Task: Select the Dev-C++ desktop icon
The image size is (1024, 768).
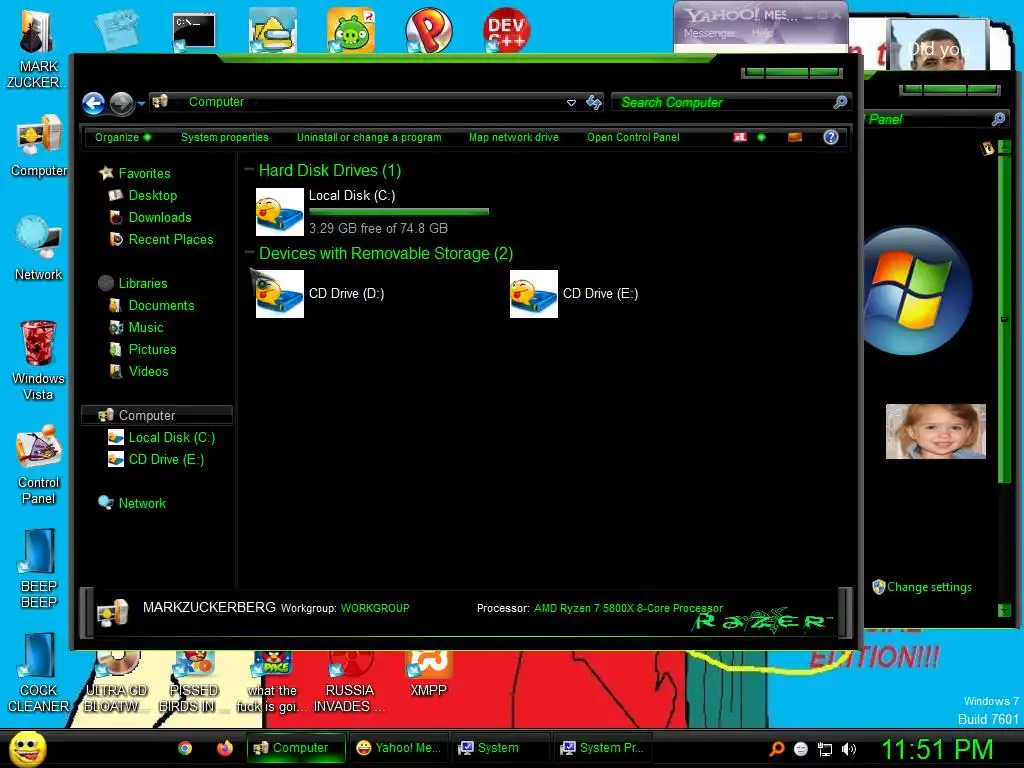Action: click(x=507, y=29)
